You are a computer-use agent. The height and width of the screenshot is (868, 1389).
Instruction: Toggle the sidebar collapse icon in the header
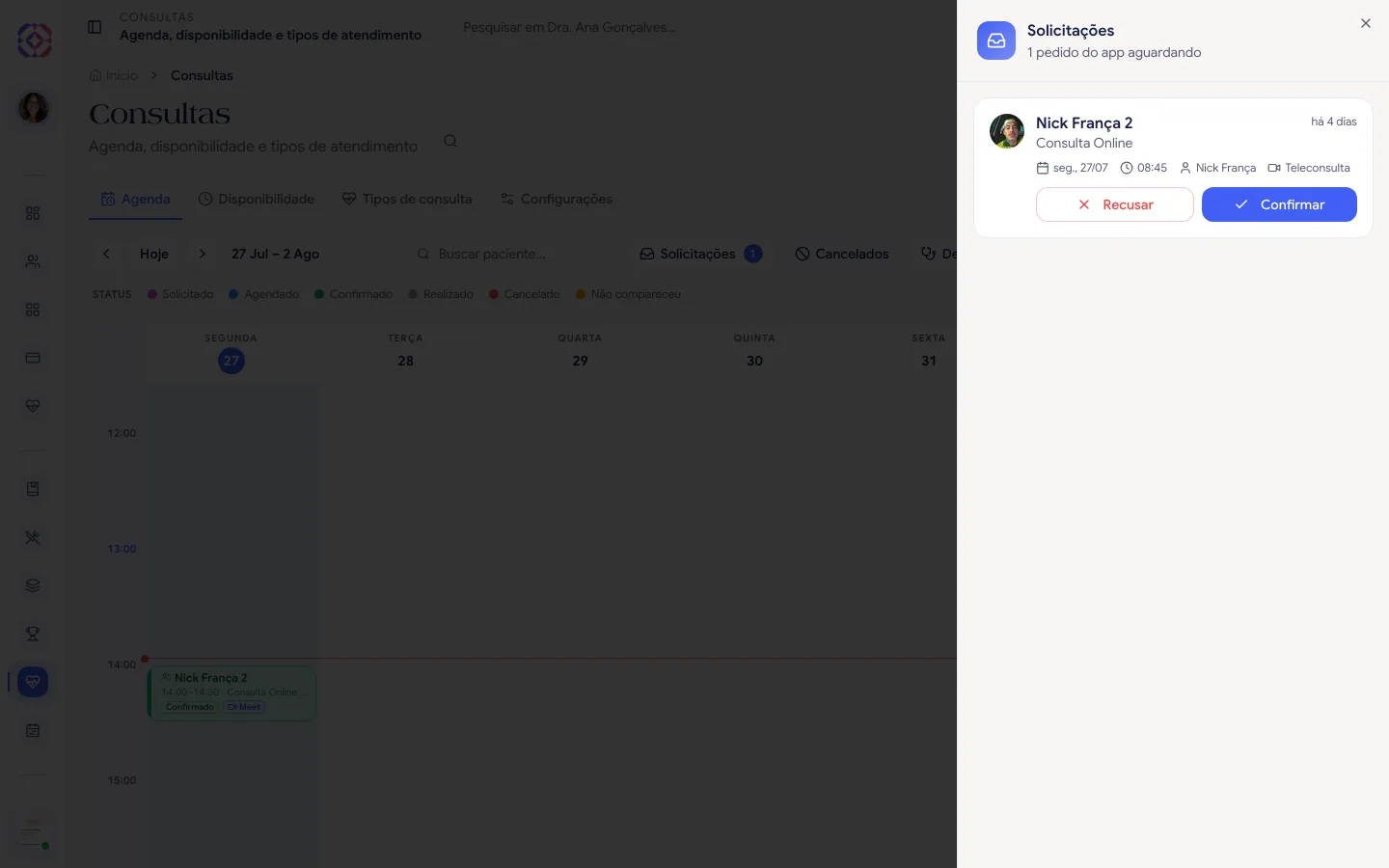95,27
